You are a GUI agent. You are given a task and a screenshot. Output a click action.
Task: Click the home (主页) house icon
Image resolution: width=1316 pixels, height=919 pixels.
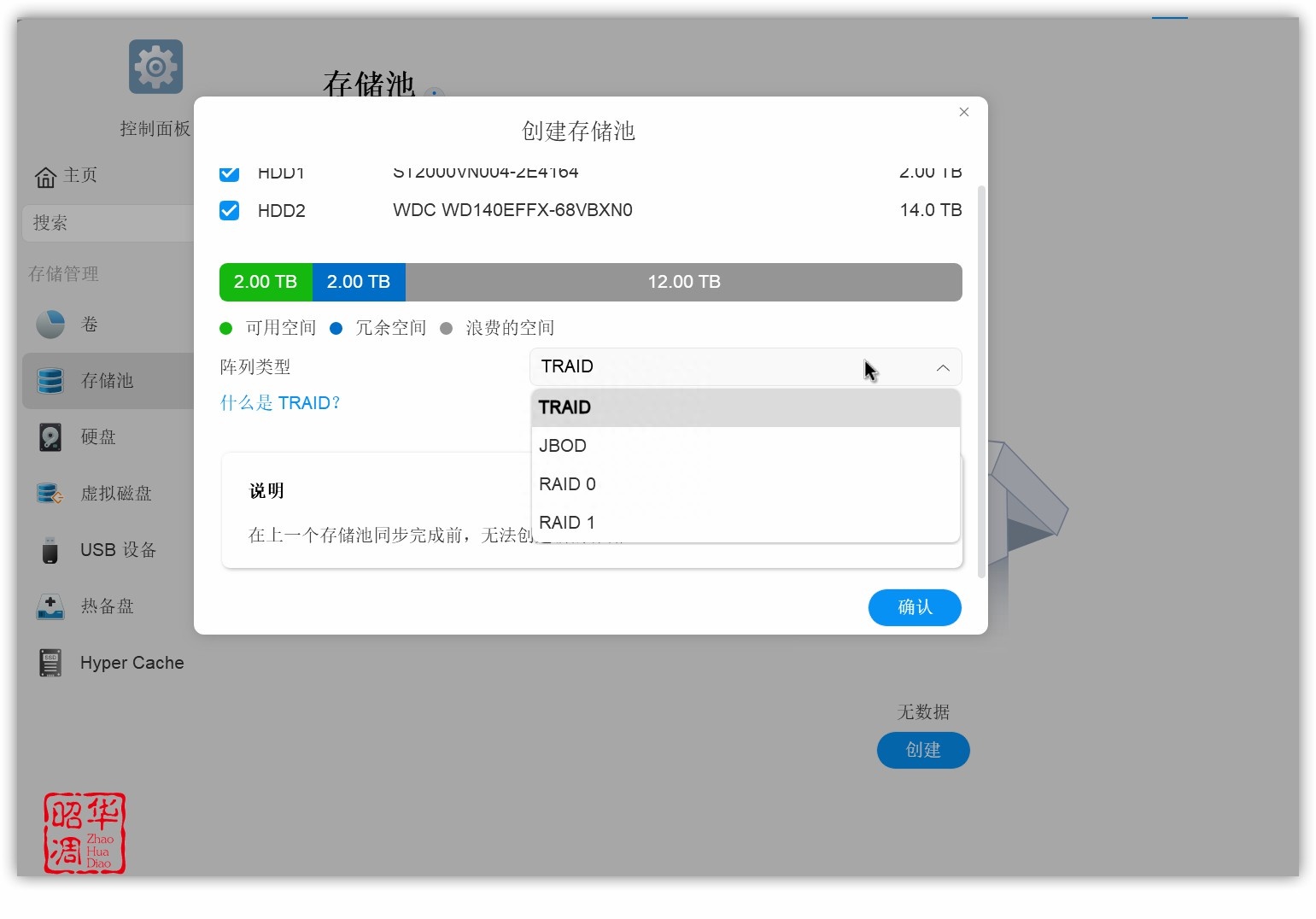point(46,177)
